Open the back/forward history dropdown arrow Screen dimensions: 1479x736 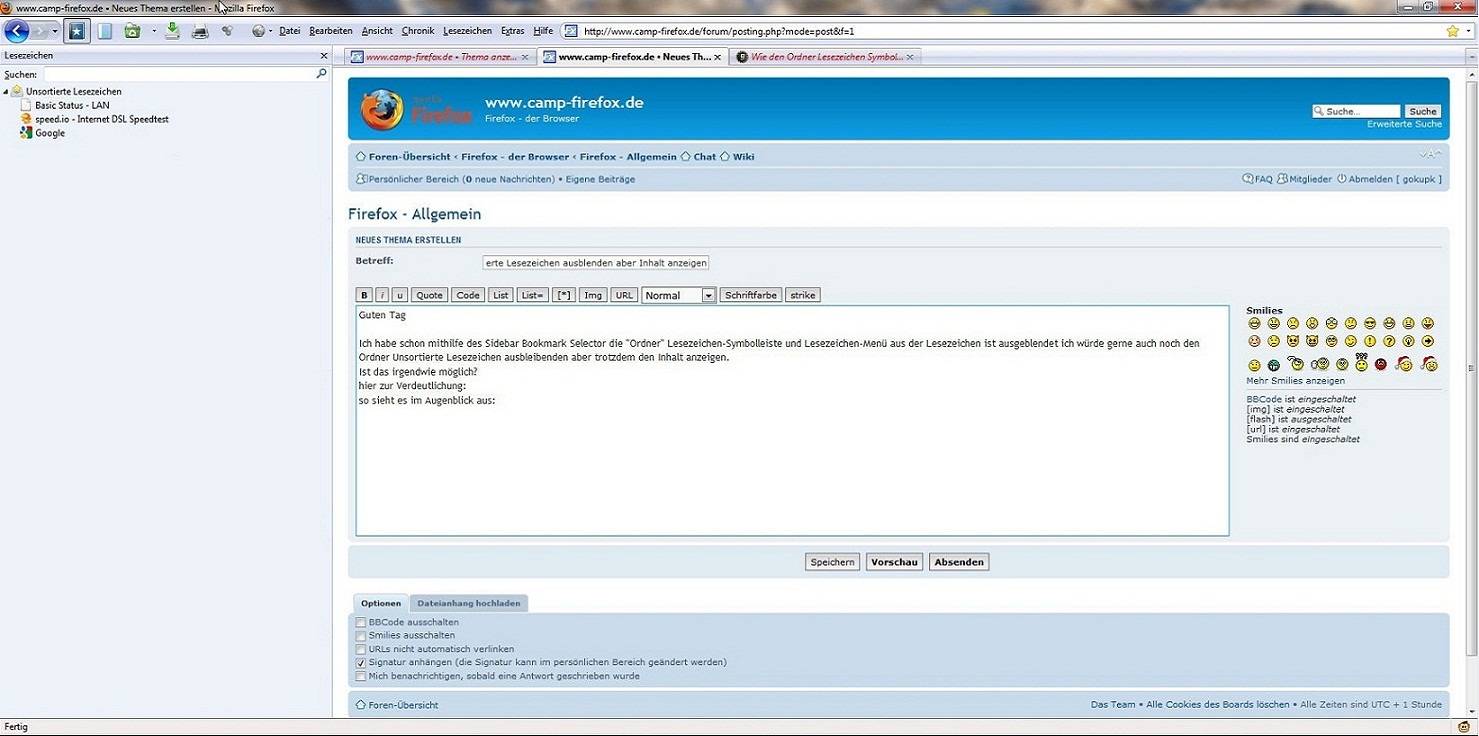coord(55,31)
